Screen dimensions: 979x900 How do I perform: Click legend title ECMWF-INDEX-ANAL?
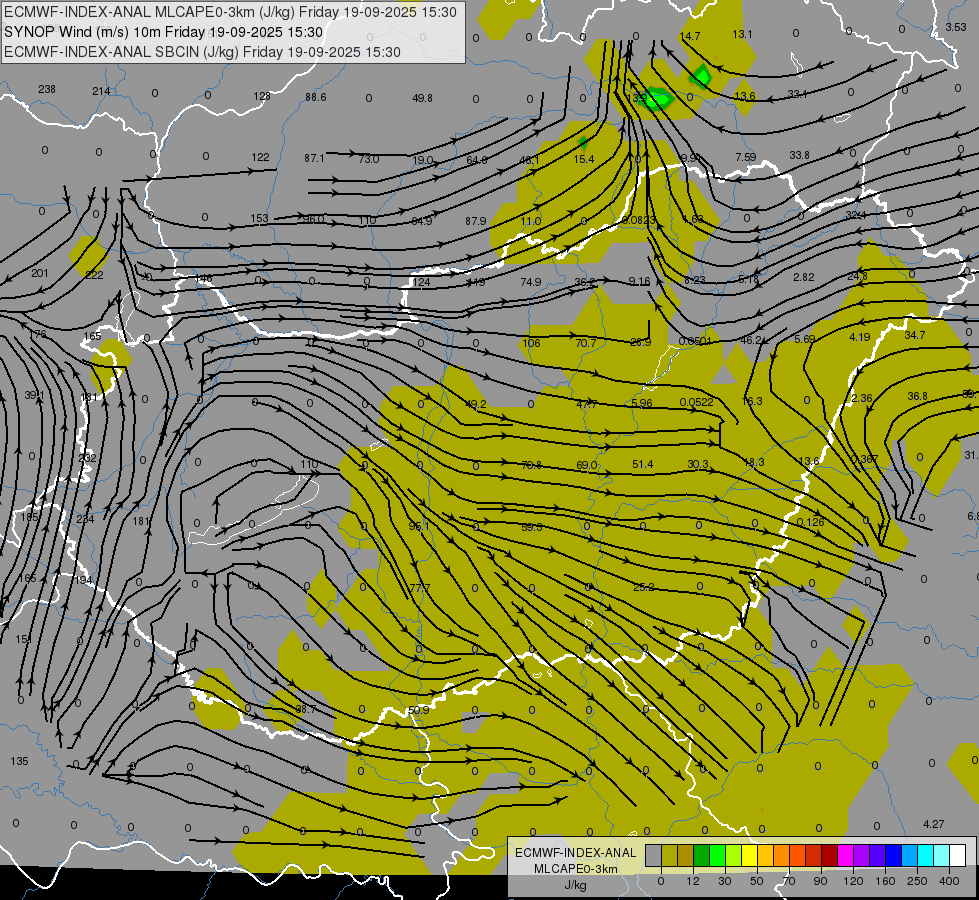coord(576,853)
